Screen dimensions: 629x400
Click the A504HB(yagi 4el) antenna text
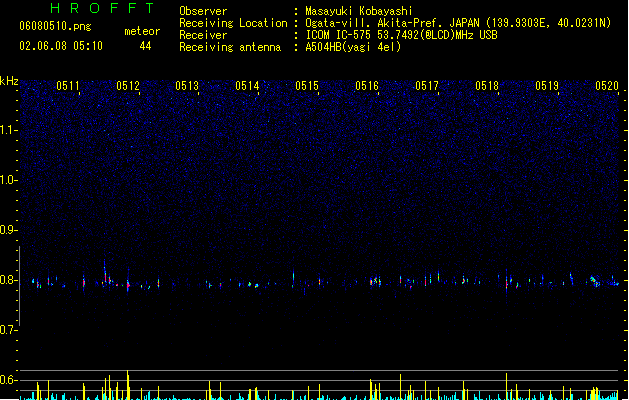[x=353, y=47]
